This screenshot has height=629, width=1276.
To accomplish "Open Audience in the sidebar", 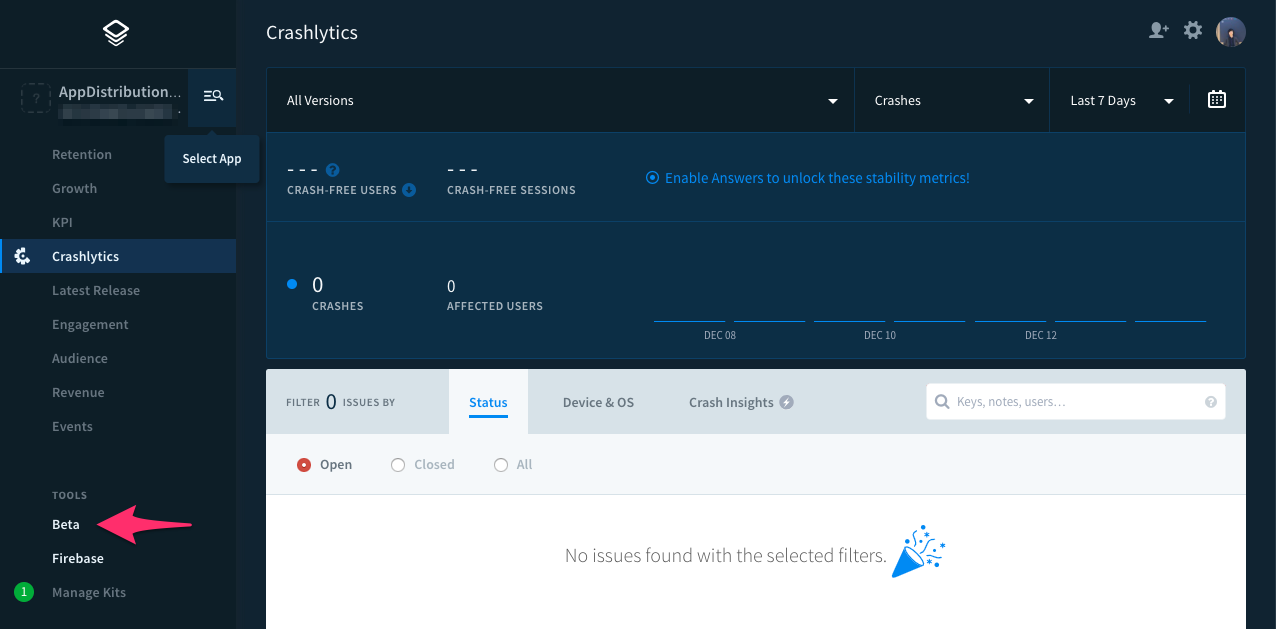I will point(80,358).
